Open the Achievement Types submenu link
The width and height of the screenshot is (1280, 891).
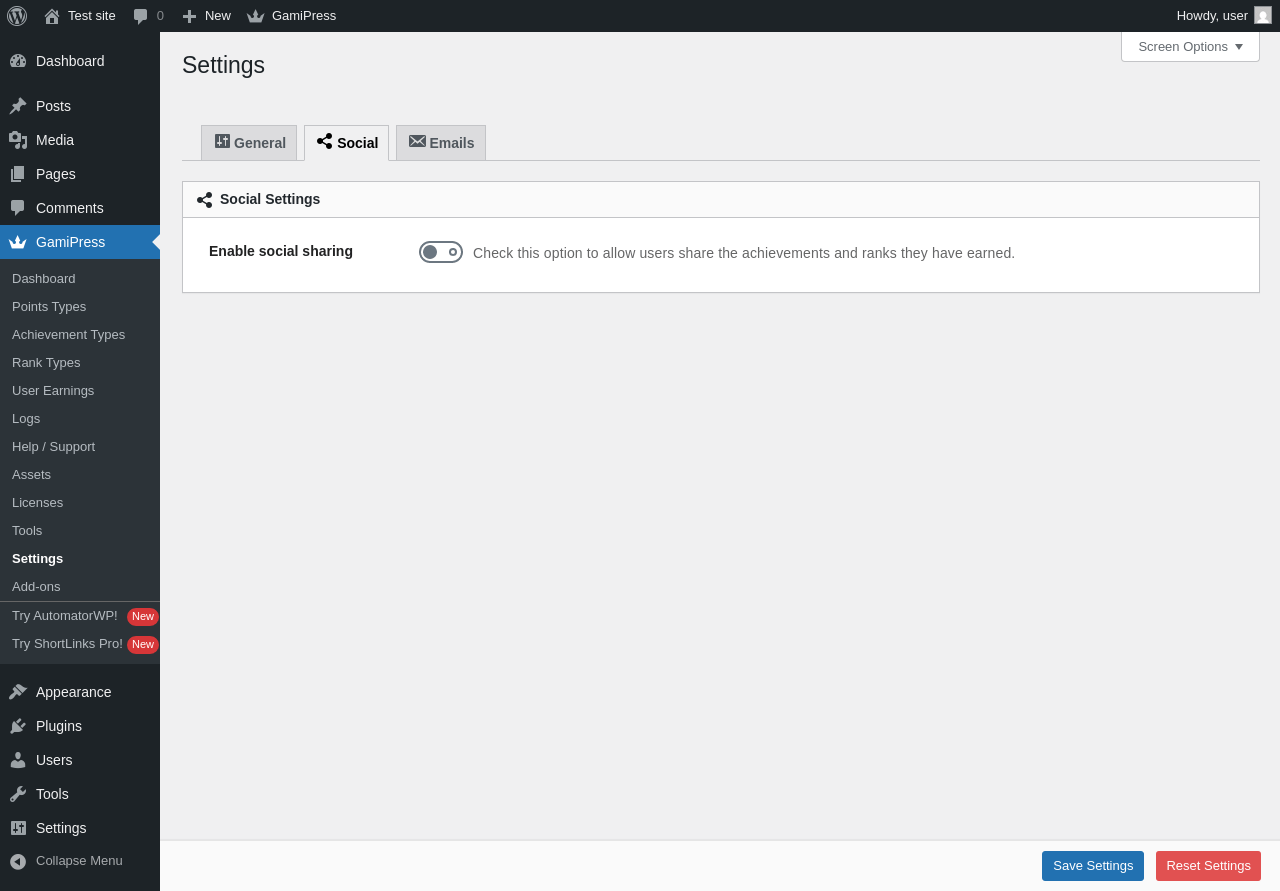[68, 335]
